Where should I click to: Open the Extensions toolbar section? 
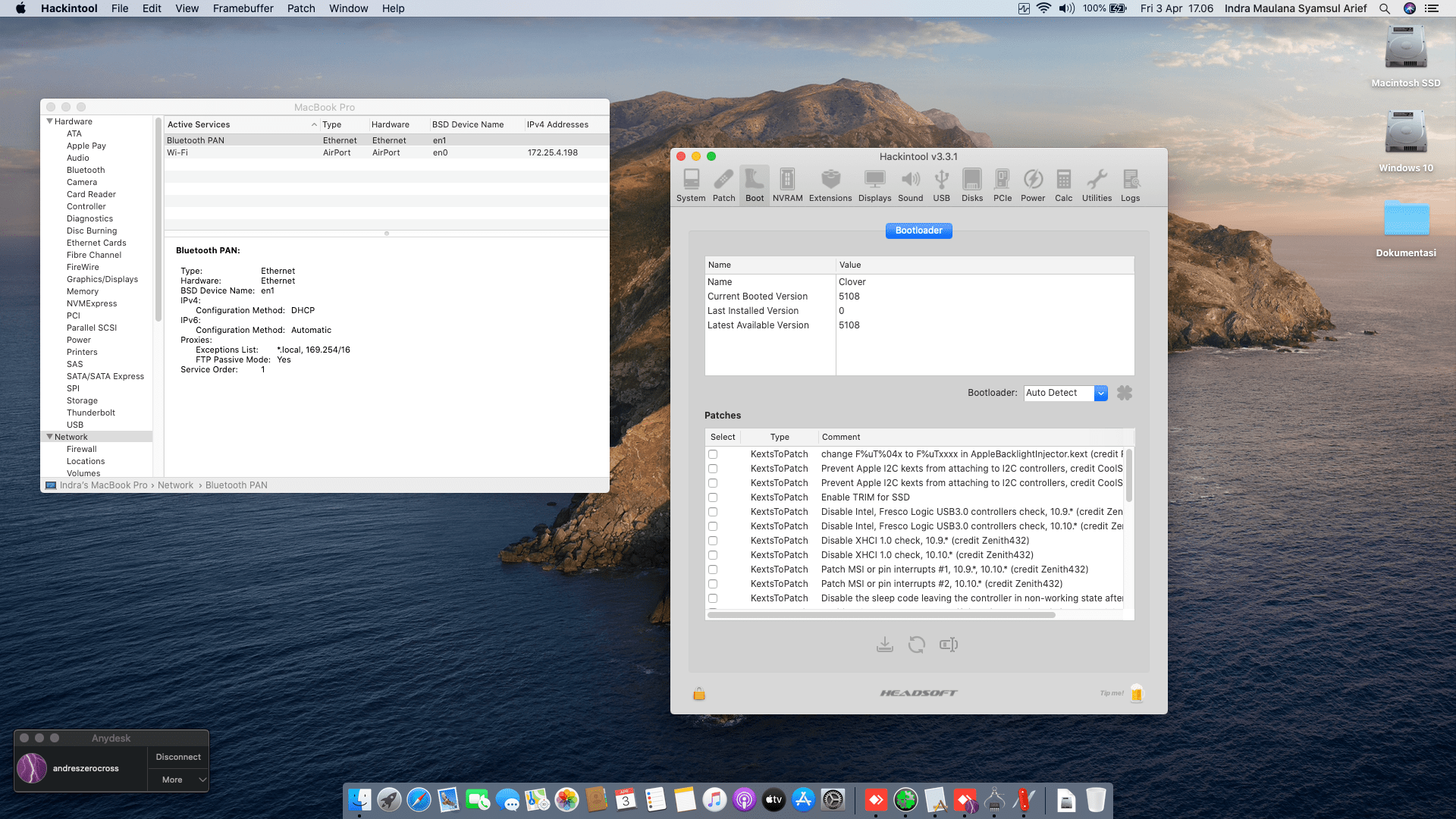click(830, 185)
